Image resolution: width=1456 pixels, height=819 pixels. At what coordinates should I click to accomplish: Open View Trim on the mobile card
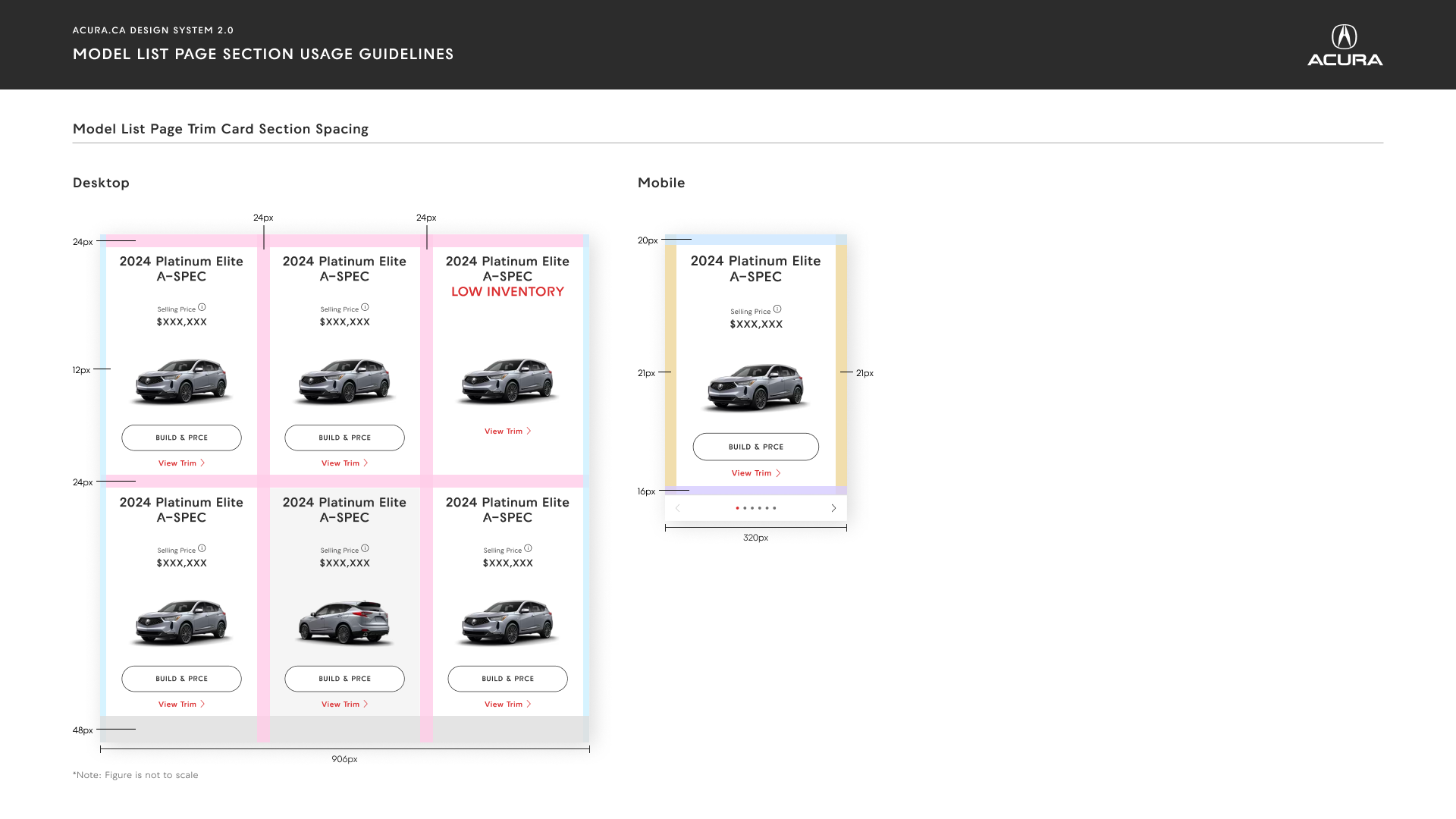pyautogui.click(x=756, y=473)
